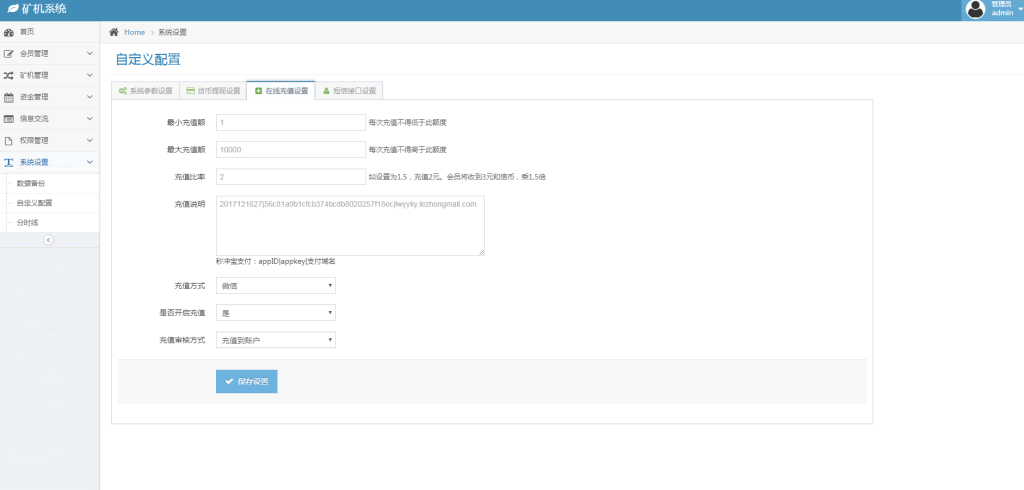The height and width of the screenshot is (490, 1024).
Task: Open the 是否开启充值 dropdown
Action: (x=275, y=313)
